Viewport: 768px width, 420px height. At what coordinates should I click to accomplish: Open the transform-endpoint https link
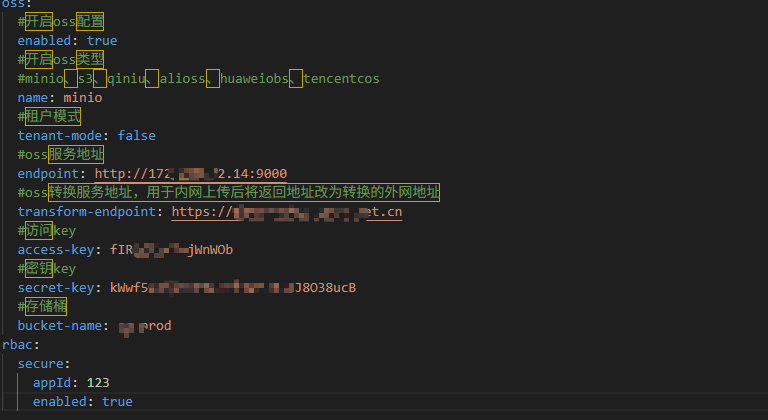[x=287, y=212]
